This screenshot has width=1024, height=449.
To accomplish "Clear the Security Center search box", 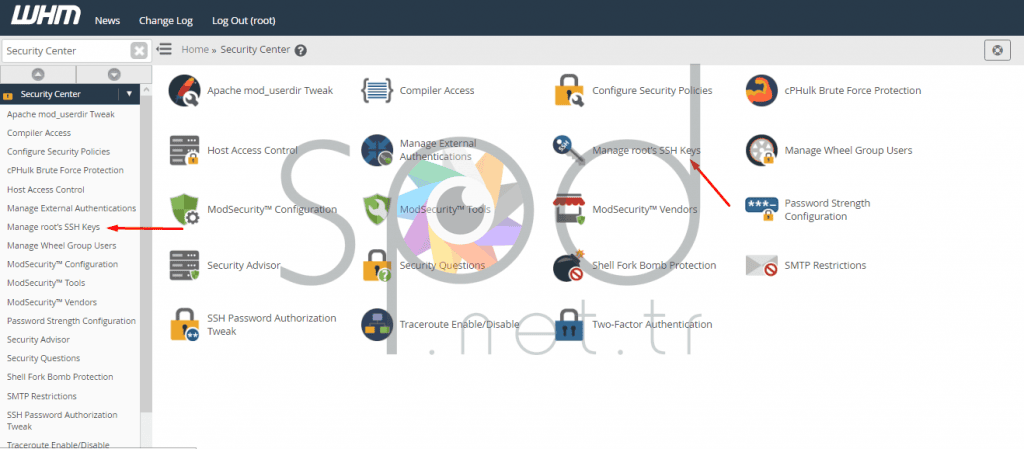I will [139, 51].
